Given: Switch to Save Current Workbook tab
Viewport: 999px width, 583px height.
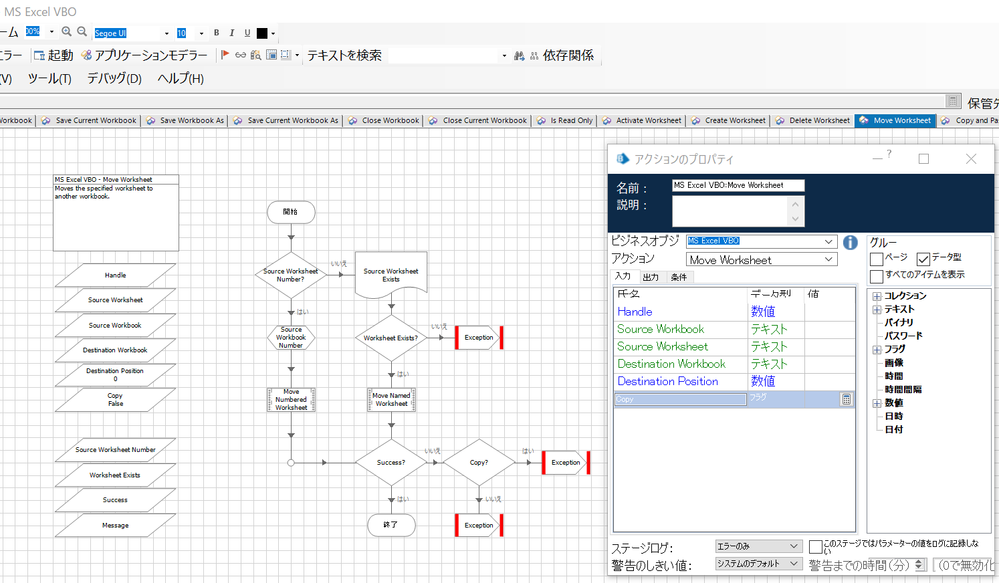Looking at the screenshot, I should [x=89, y=120].
